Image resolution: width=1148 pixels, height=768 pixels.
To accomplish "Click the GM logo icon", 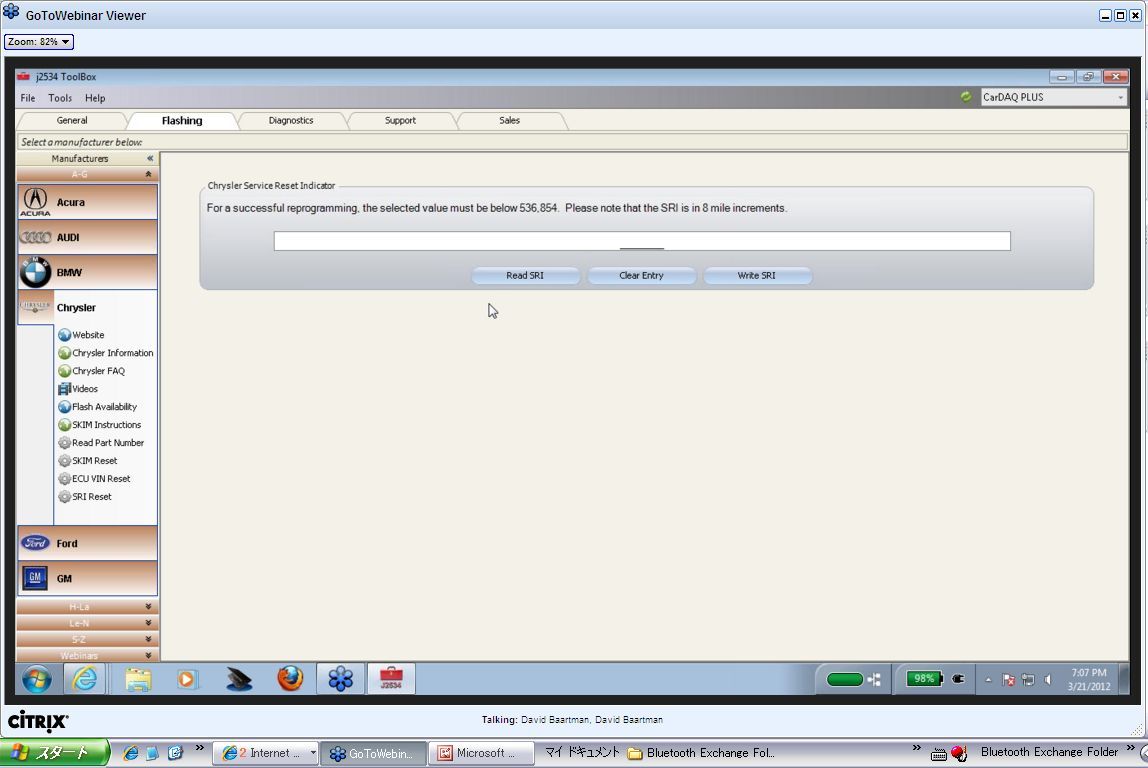I will click(35, 578).
